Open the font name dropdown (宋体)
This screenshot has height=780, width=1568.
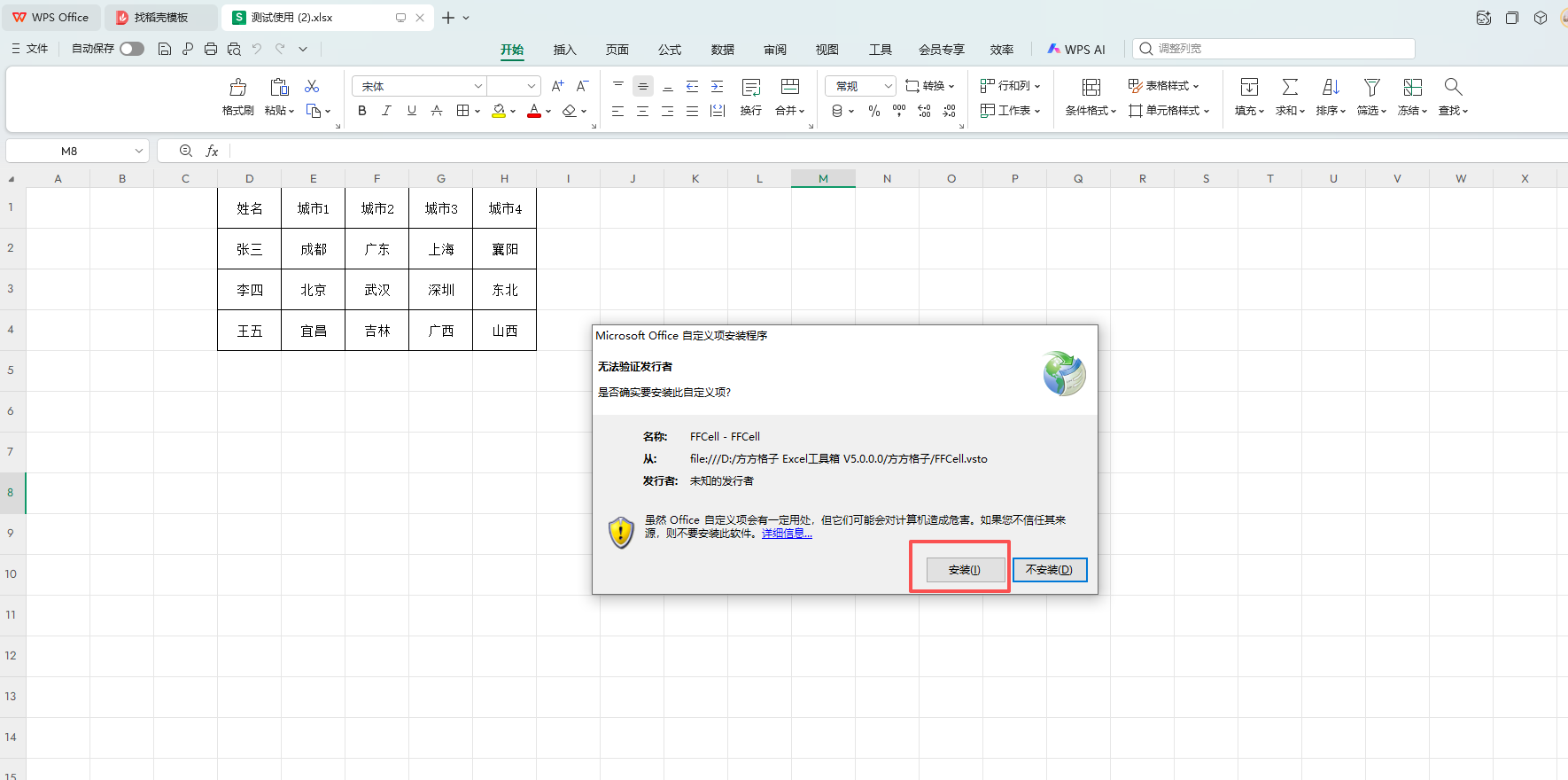tap(477, 86)
